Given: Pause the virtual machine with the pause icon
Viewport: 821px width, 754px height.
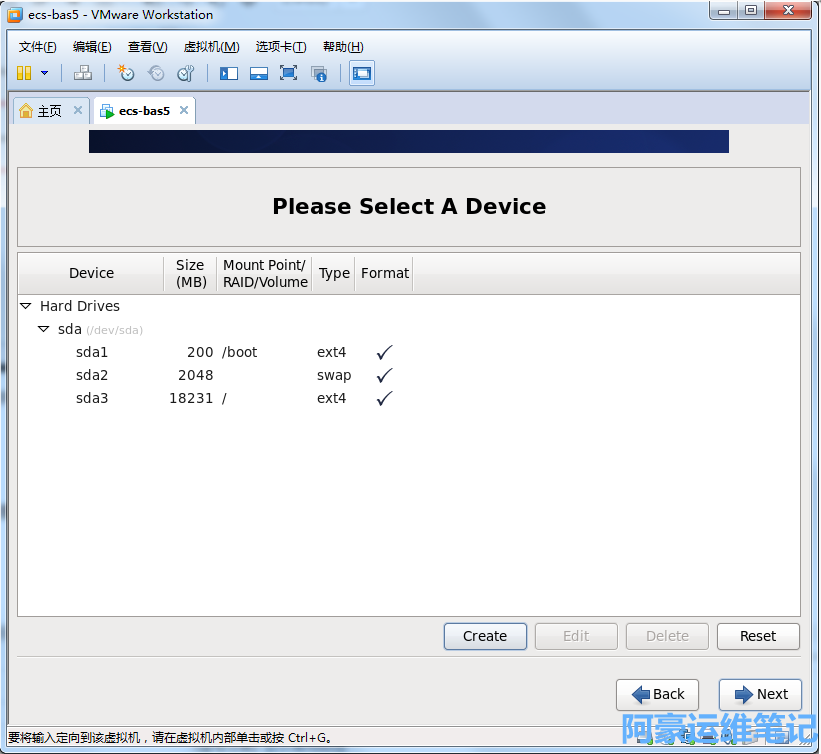Looking at the screenshot, I should 24,73.
